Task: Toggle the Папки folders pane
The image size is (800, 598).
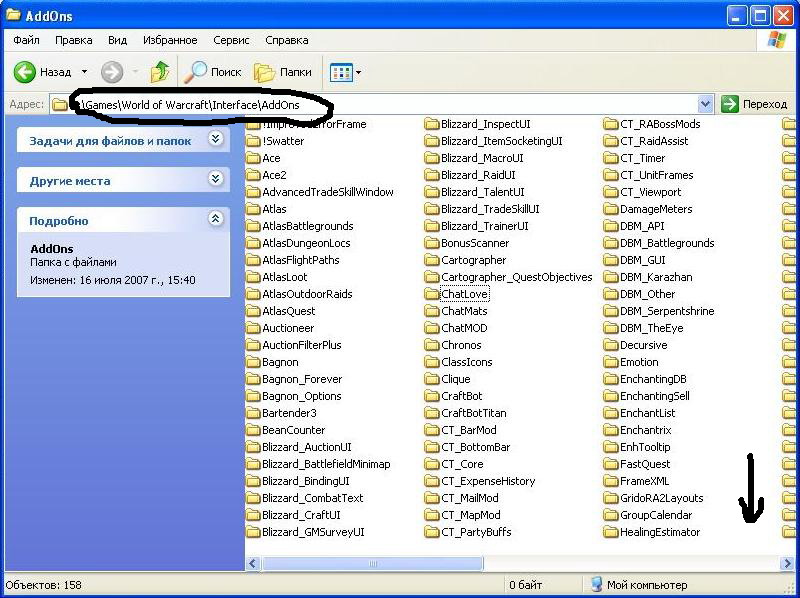Action: pos(283,72)
